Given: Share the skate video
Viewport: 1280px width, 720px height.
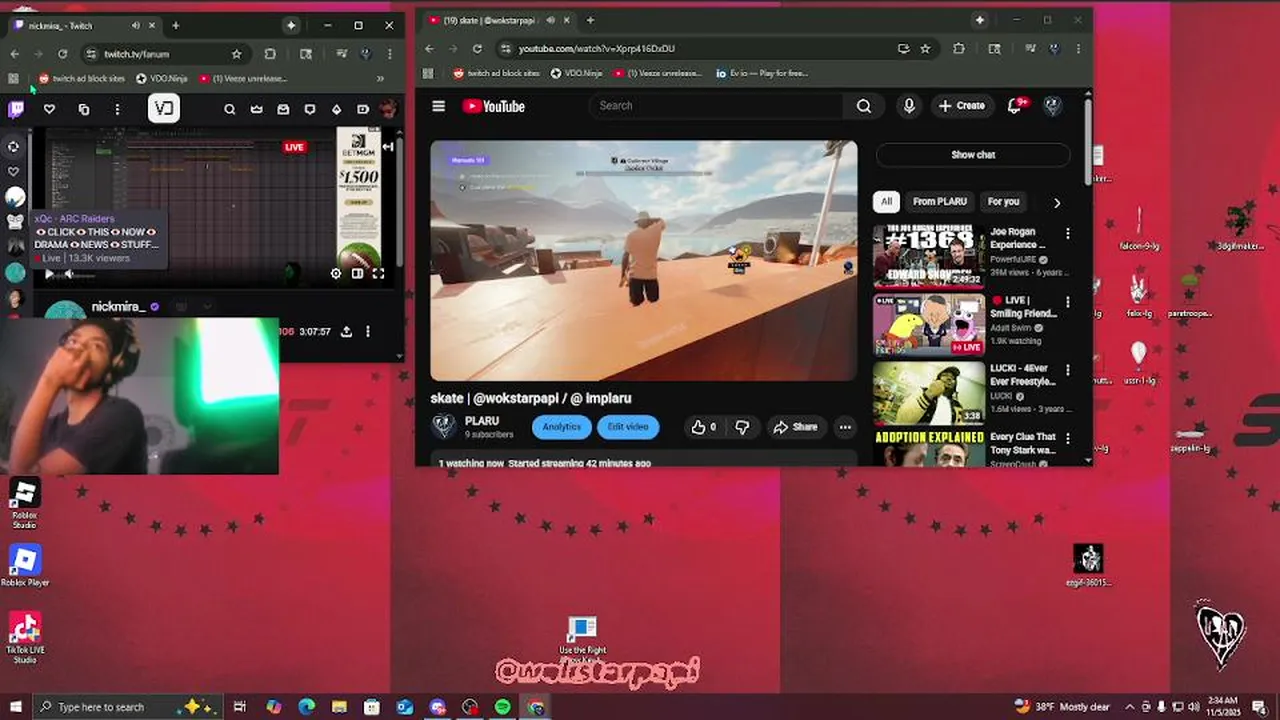Looking at the screenshot, I should pos(795,427).
